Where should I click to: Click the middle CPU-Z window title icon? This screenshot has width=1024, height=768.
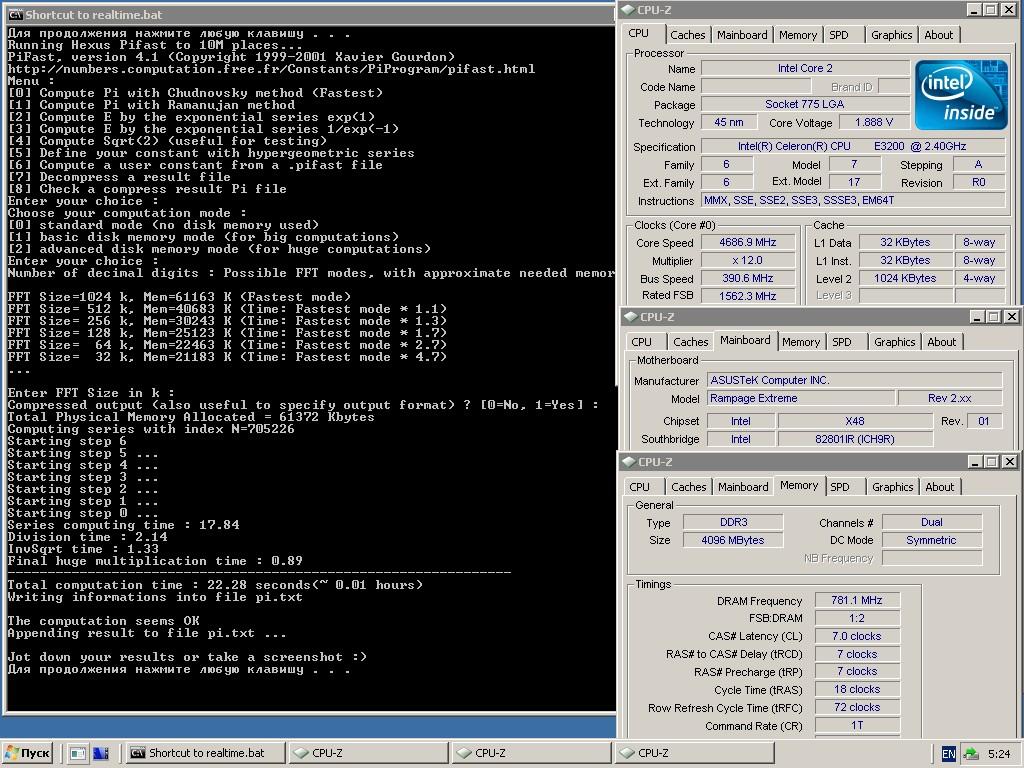point(631,317)
